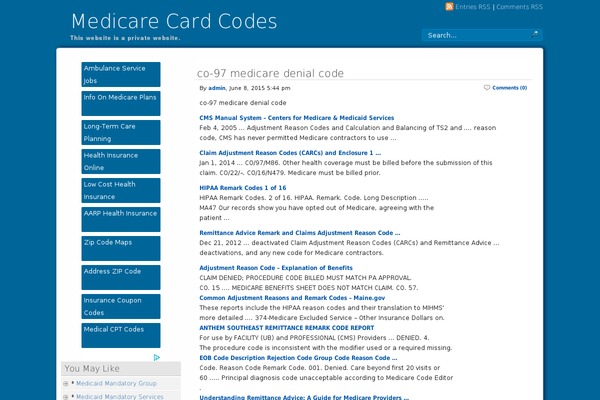Open Common Adjustment Reasons Maine.gov link

click(x=292, y=298)
